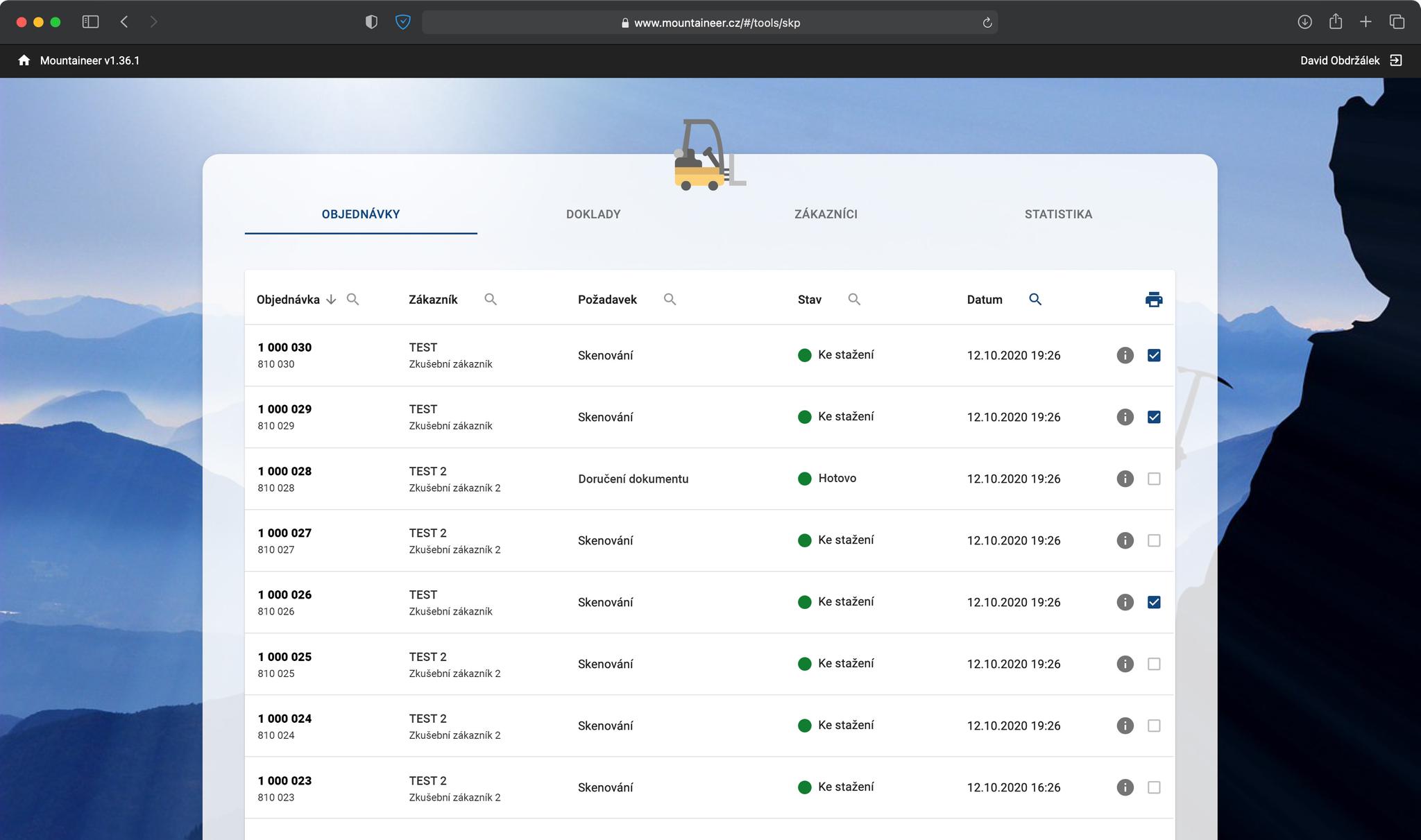
Task: Click Doručení dokumentu request cell
Action: (x=633, y=479)
